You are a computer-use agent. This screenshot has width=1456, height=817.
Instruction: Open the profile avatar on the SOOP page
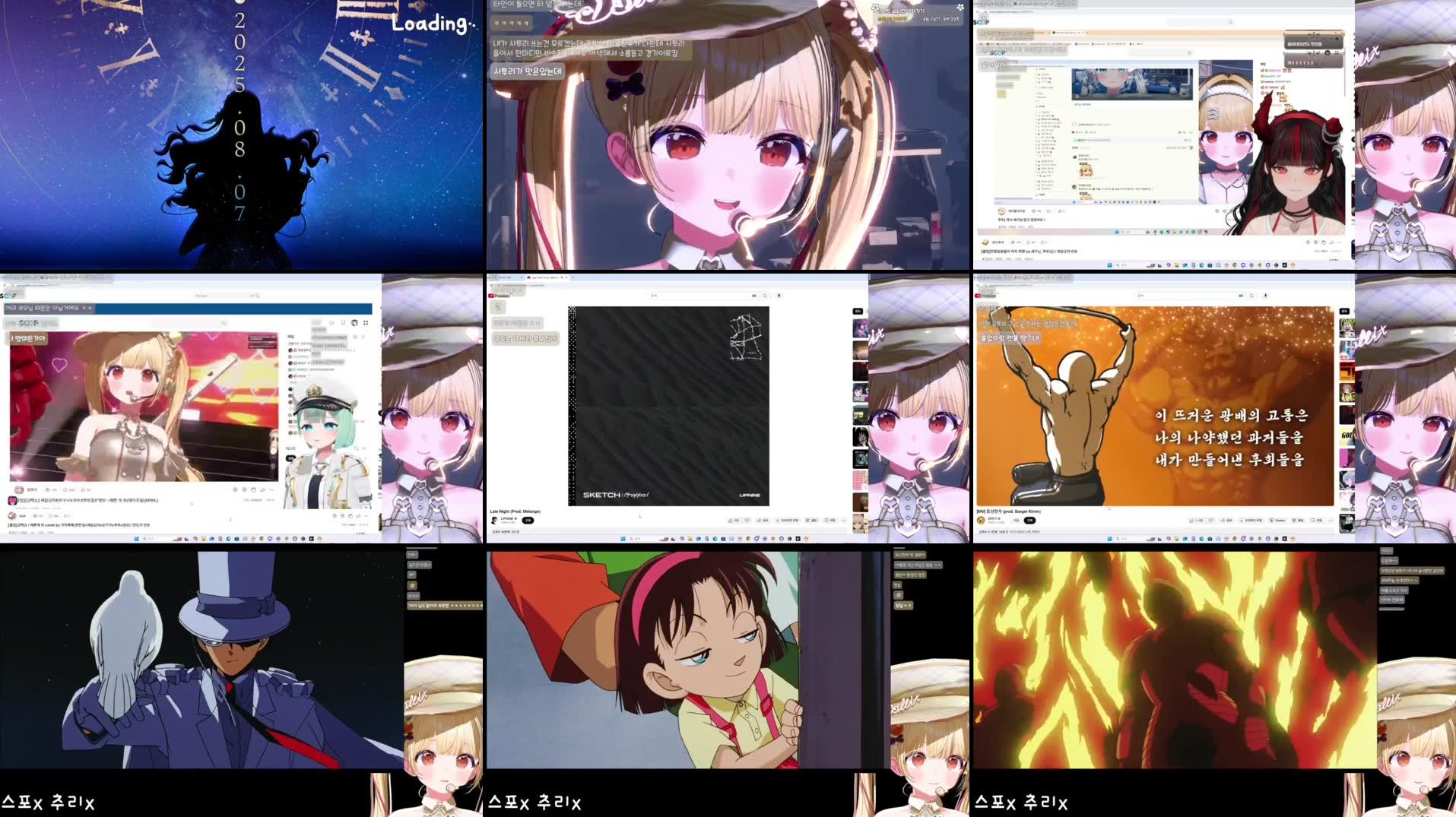click(x=354, y=322)
